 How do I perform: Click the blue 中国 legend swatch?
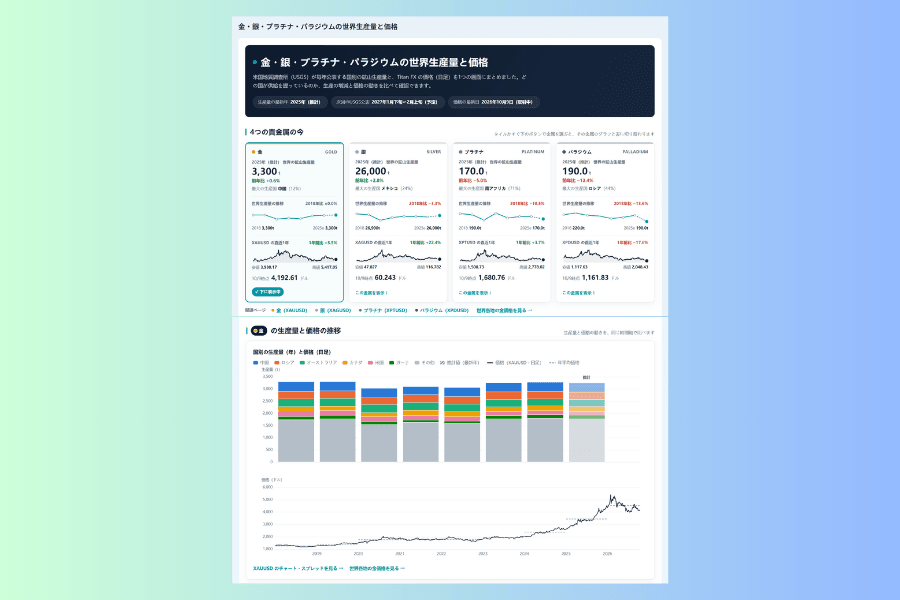tap(255, 363)
